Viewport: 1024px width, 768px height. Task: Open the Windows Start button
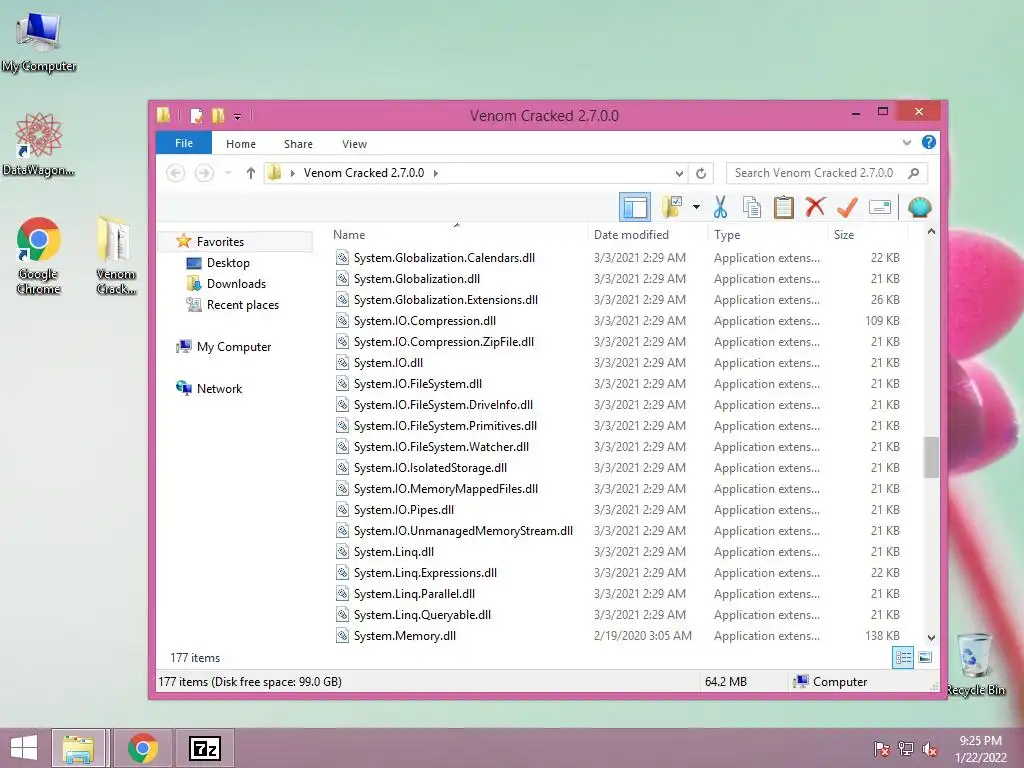pos(24,748)
